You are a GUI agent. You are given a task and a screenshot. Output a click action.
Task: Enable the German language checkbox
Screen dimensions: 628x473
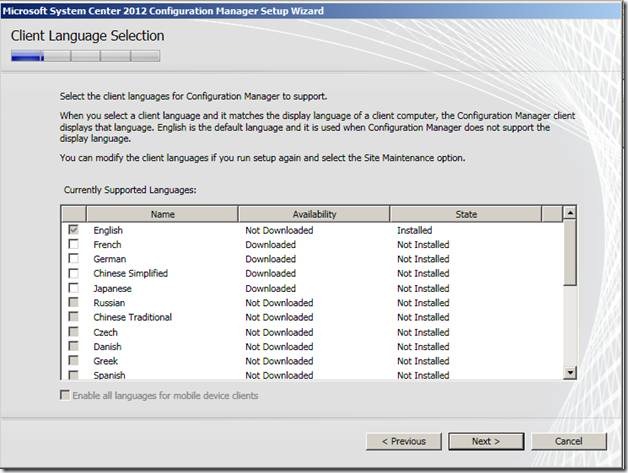73,259
